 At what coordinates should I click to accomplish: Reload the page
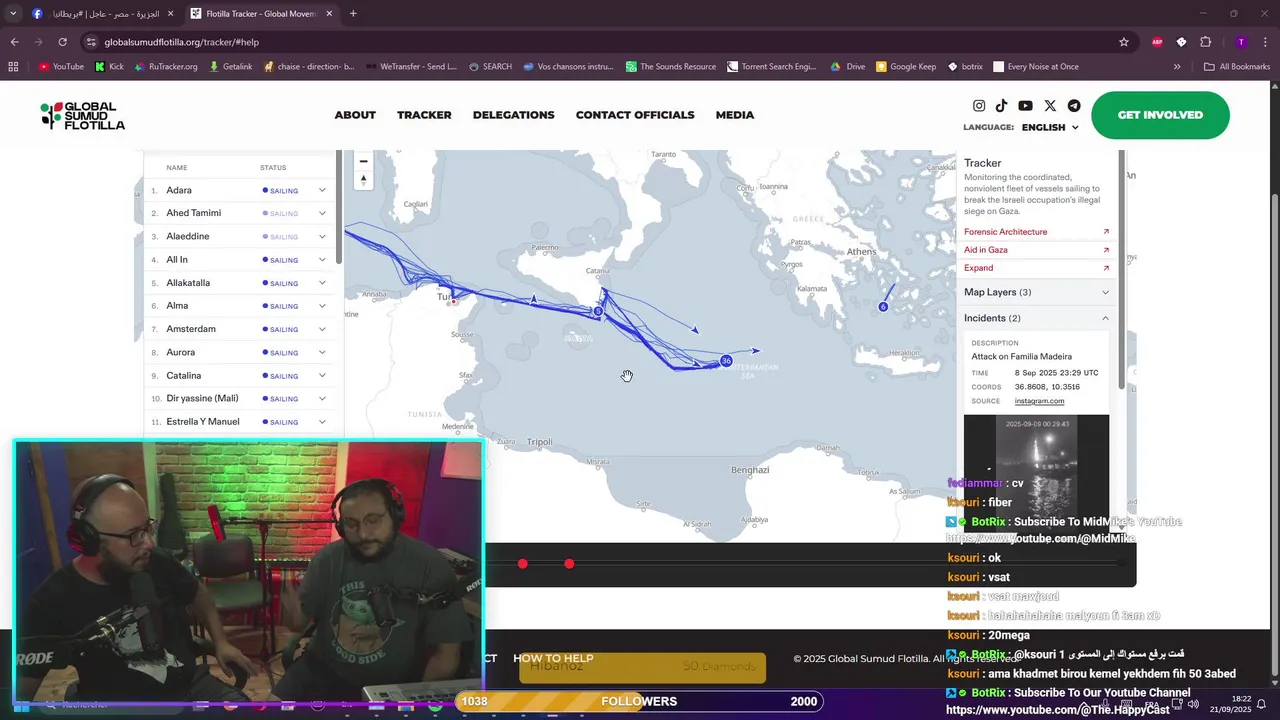[62, 42]
